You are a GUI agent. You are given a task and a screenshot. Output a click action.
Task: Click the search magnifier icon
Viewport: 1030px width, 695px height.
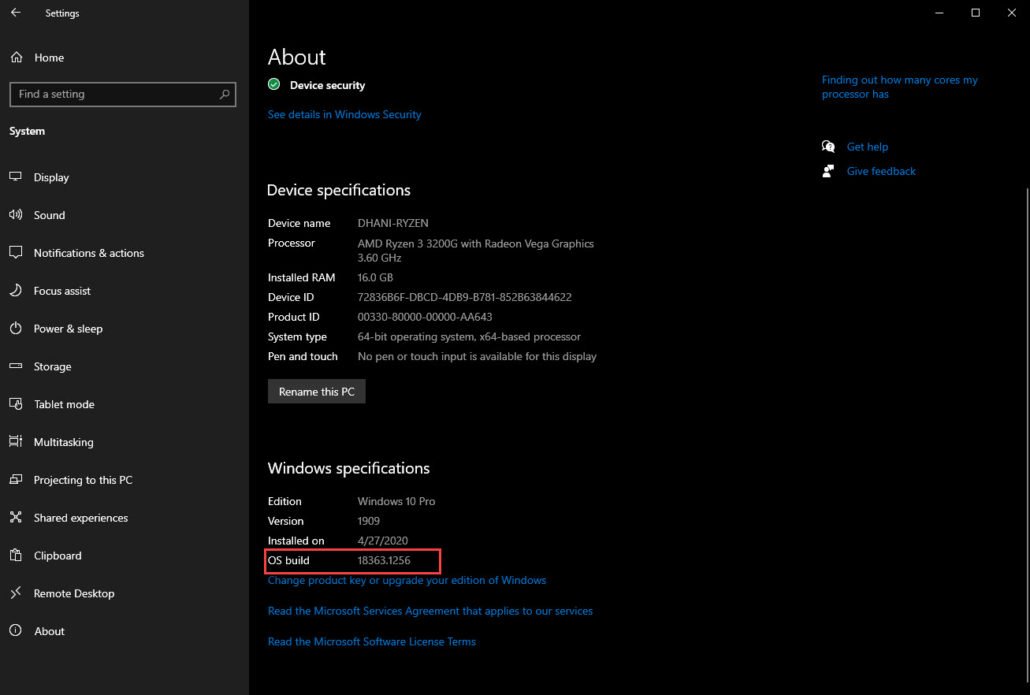[225, 94]
